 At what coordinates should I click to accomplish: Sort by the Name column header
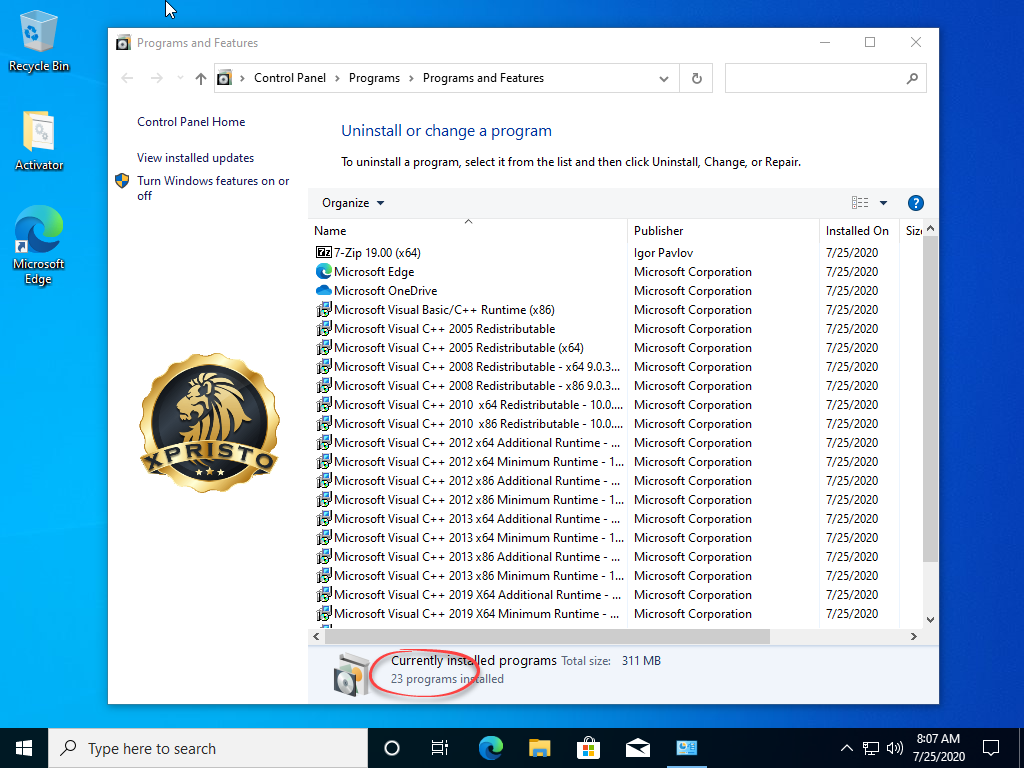pos(468,231)
